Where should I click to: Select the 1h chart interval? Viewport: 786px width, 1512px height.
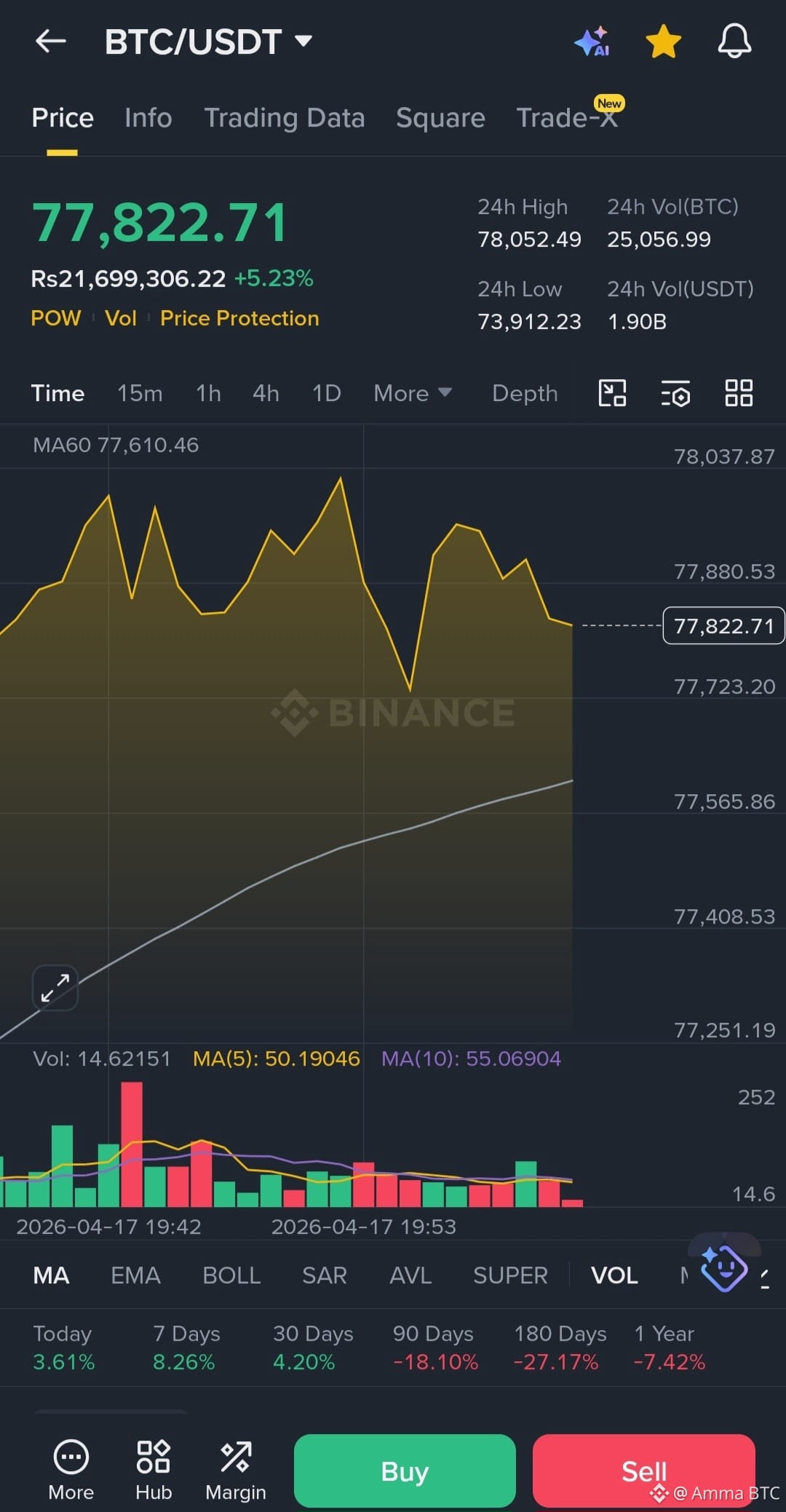[208, 393]
